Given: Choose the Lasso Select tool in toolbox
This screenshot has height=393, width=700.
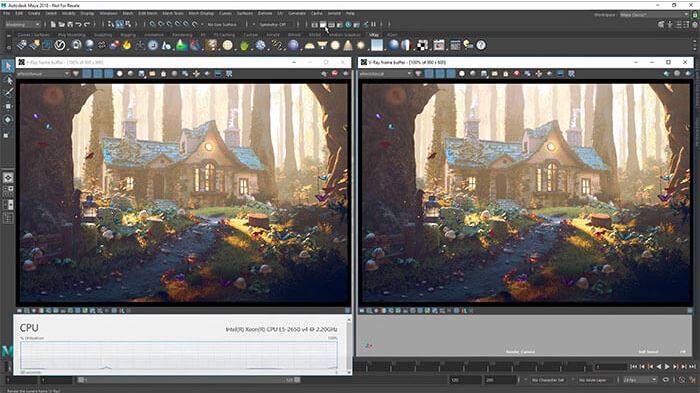Looking at the screenshot, I should [8, 79].
